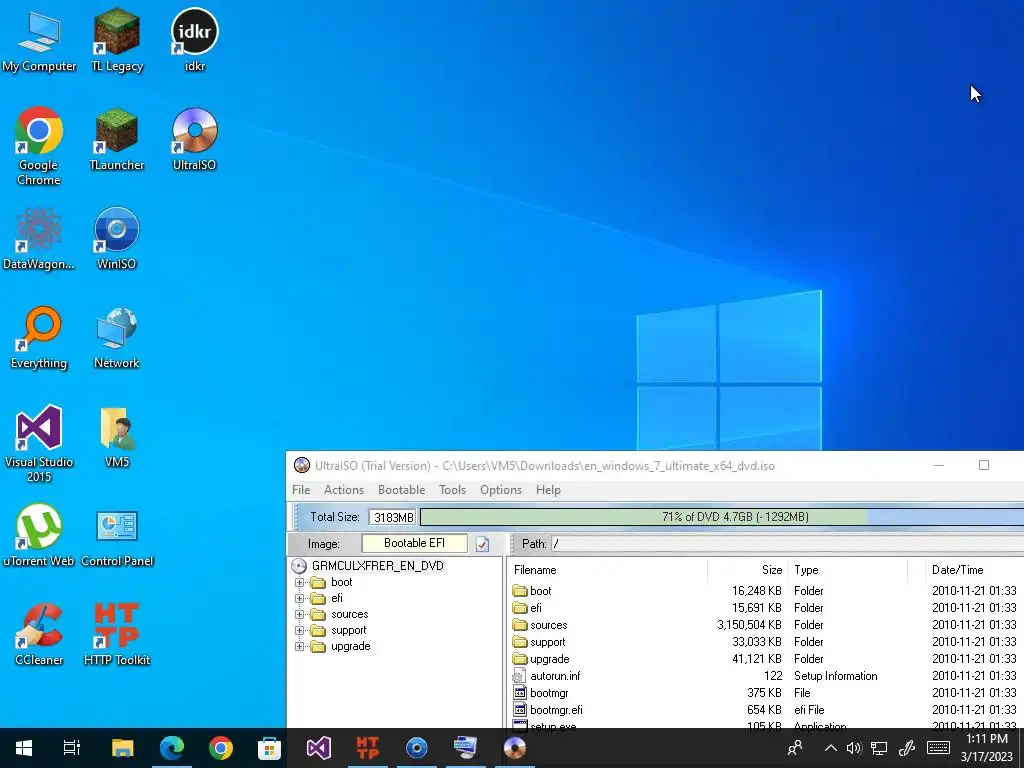Open UltraISO Actions menu
The height and width of the screenshot is (768, 1024).
coord(344,490)
